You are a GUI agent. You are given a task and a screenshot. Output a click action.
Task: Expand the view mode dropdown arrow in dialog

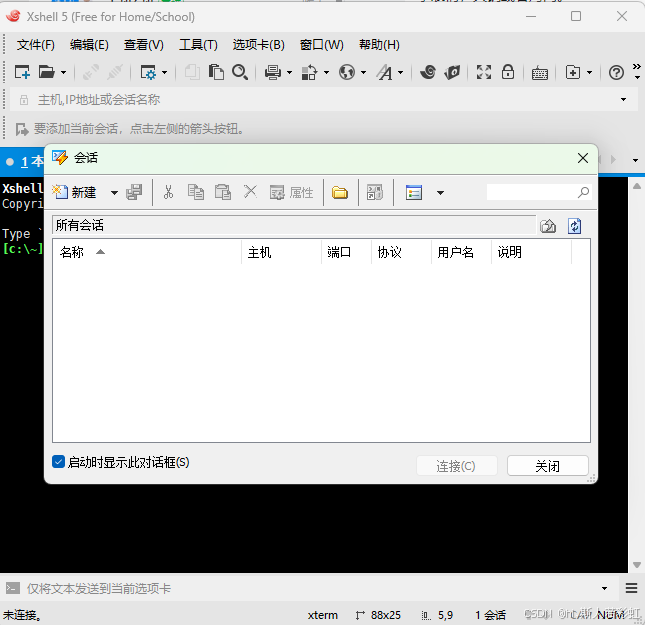pyautogui.click(x=441, y=193)
